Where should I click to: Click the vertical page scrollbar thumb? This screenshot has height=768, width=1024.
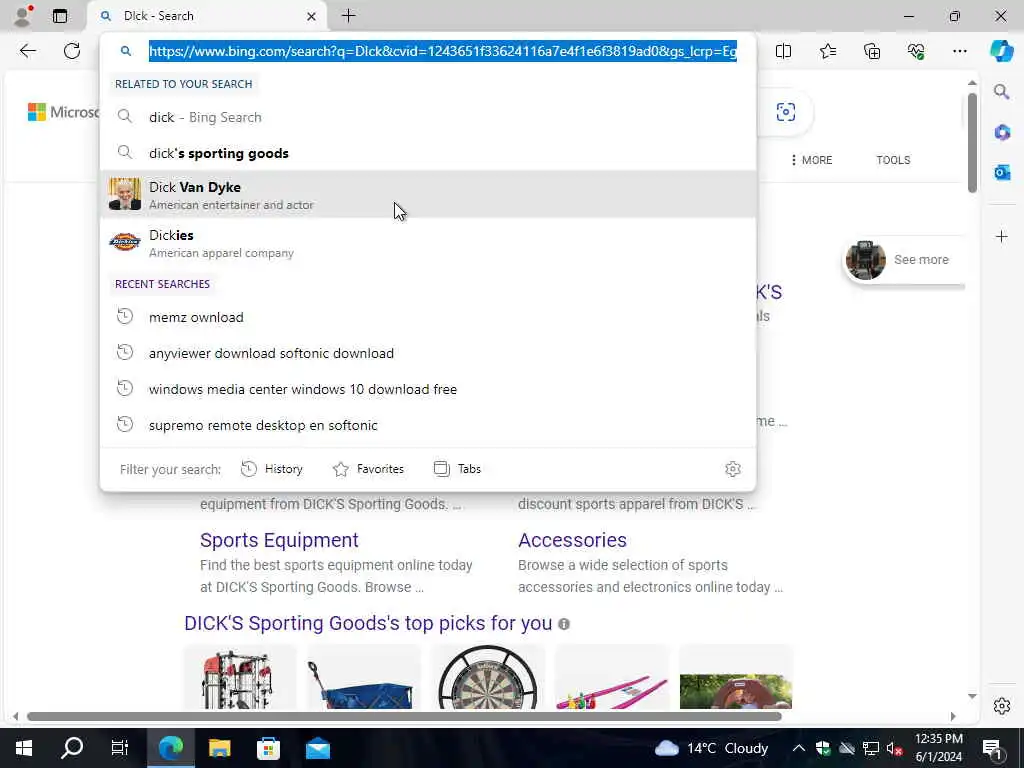(x=972, y=142)
